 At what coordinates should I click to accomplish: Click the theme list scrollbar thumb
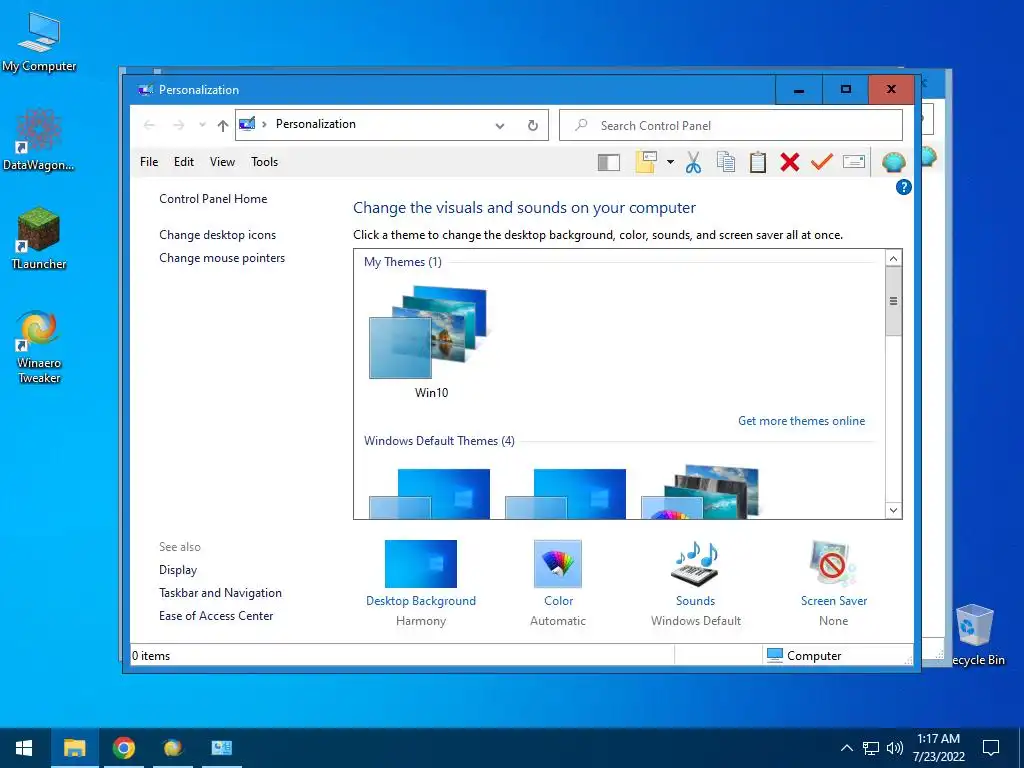(x=893, y=301)
